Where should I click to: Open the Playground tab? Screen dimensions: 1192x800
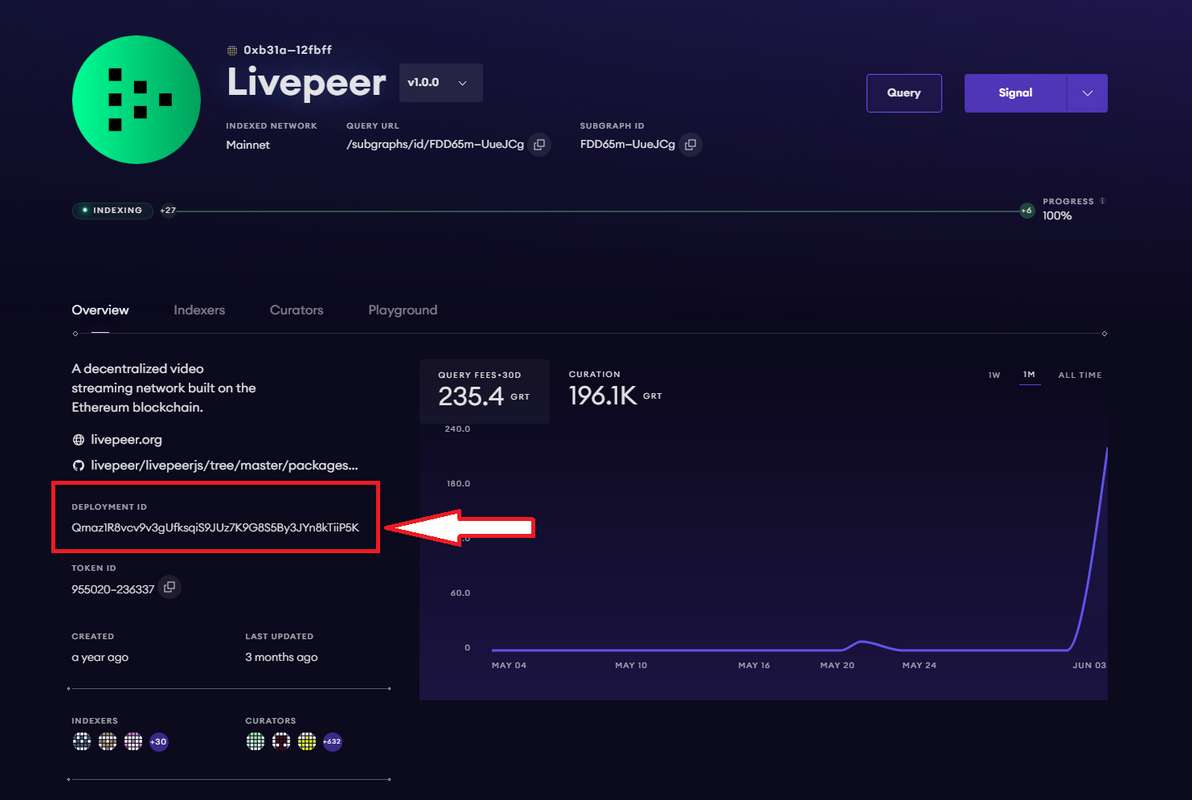403,310
